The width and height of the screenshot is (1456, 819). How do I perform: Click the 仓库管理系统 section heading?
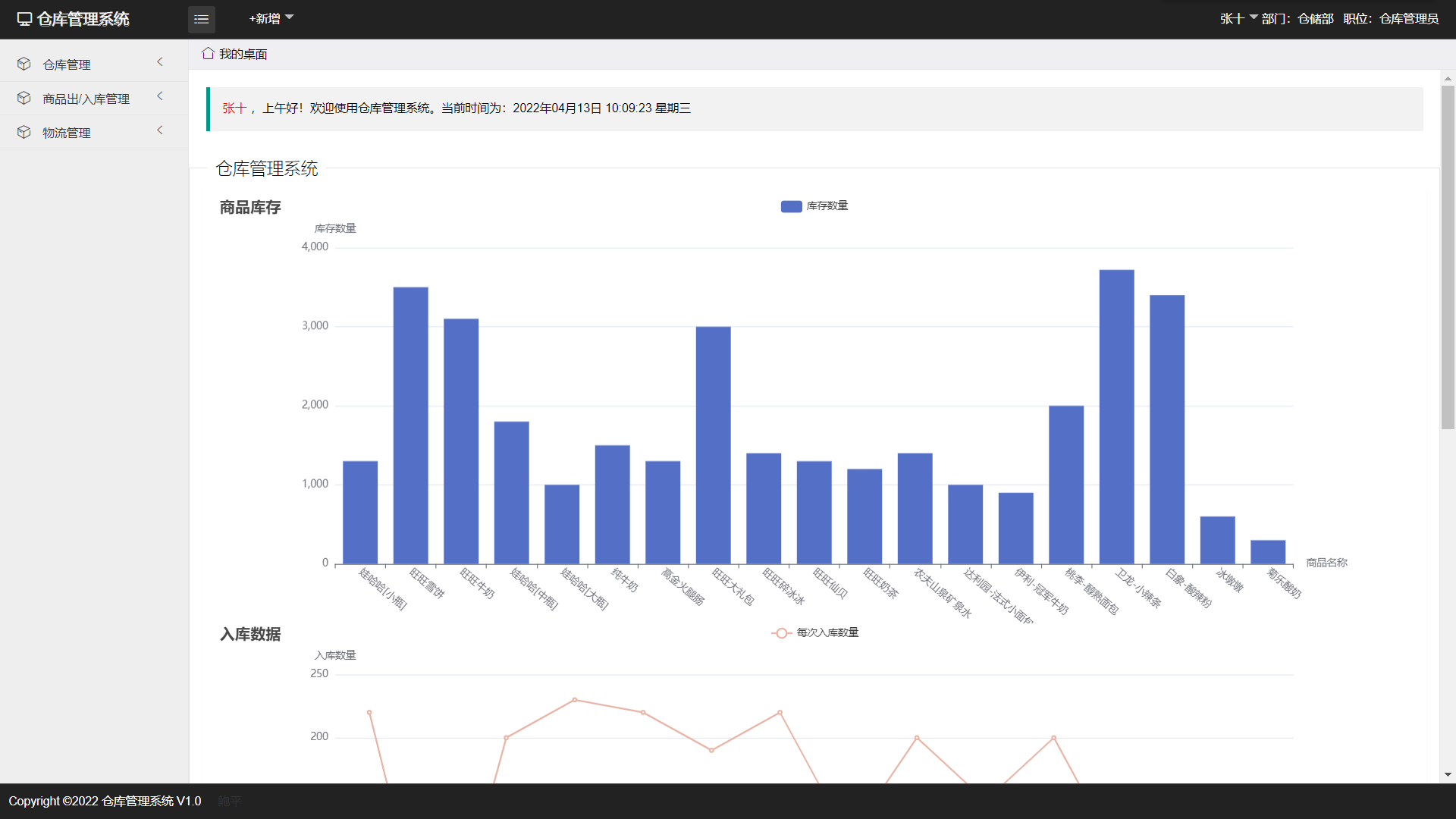click(267, 168)
